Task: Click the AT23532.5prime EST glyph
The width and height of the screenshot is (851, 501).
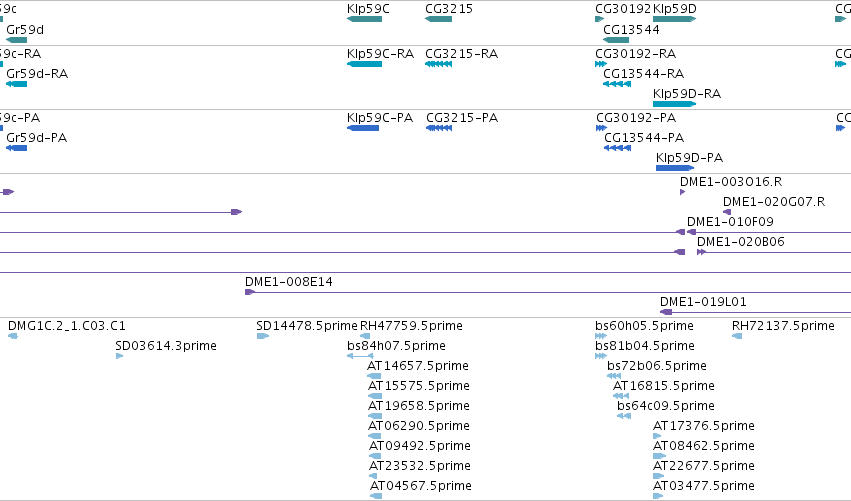Action: point(373,477)
